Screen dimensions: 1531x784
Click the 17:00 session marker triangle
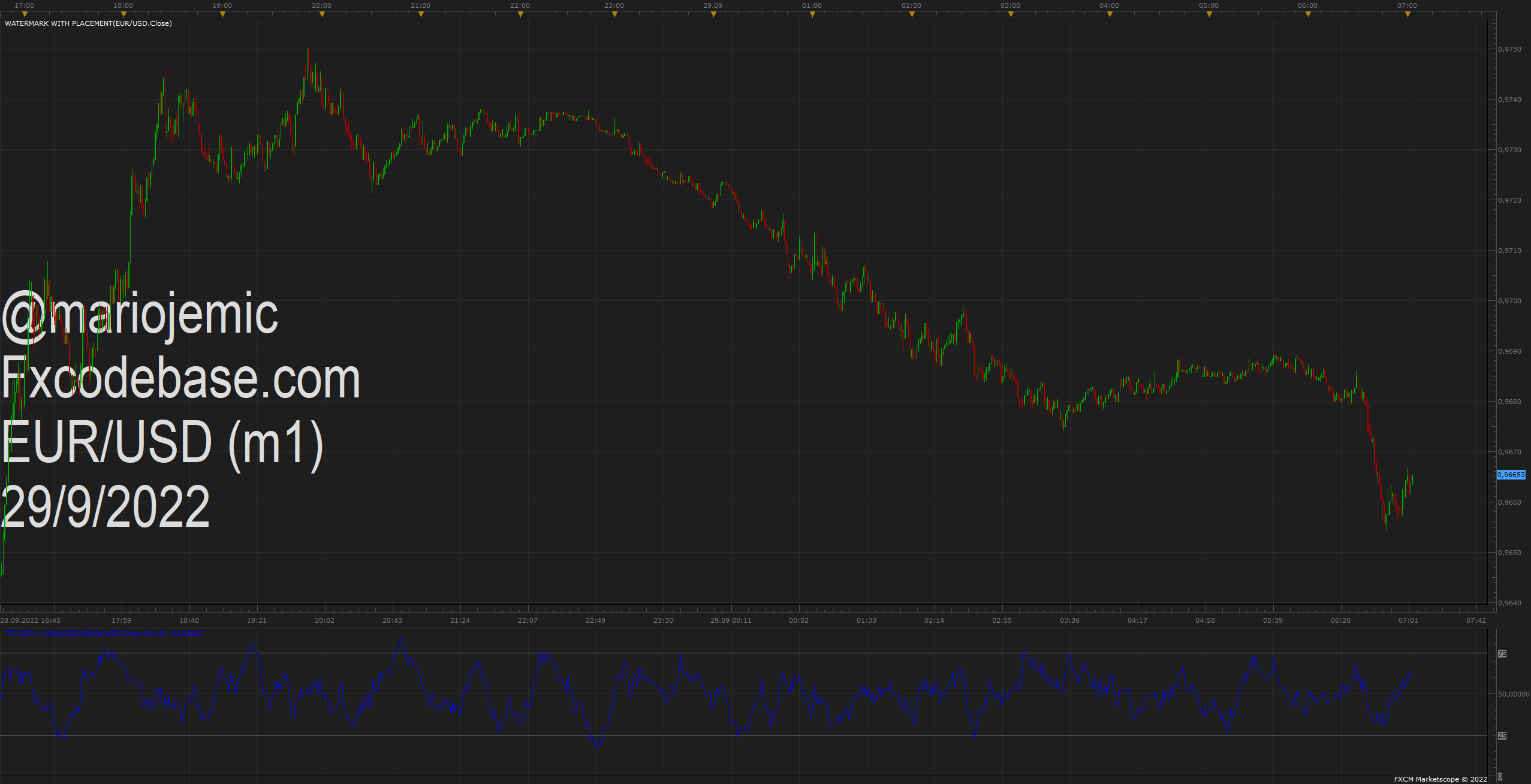pyautogui.click(x=25, y=14)
